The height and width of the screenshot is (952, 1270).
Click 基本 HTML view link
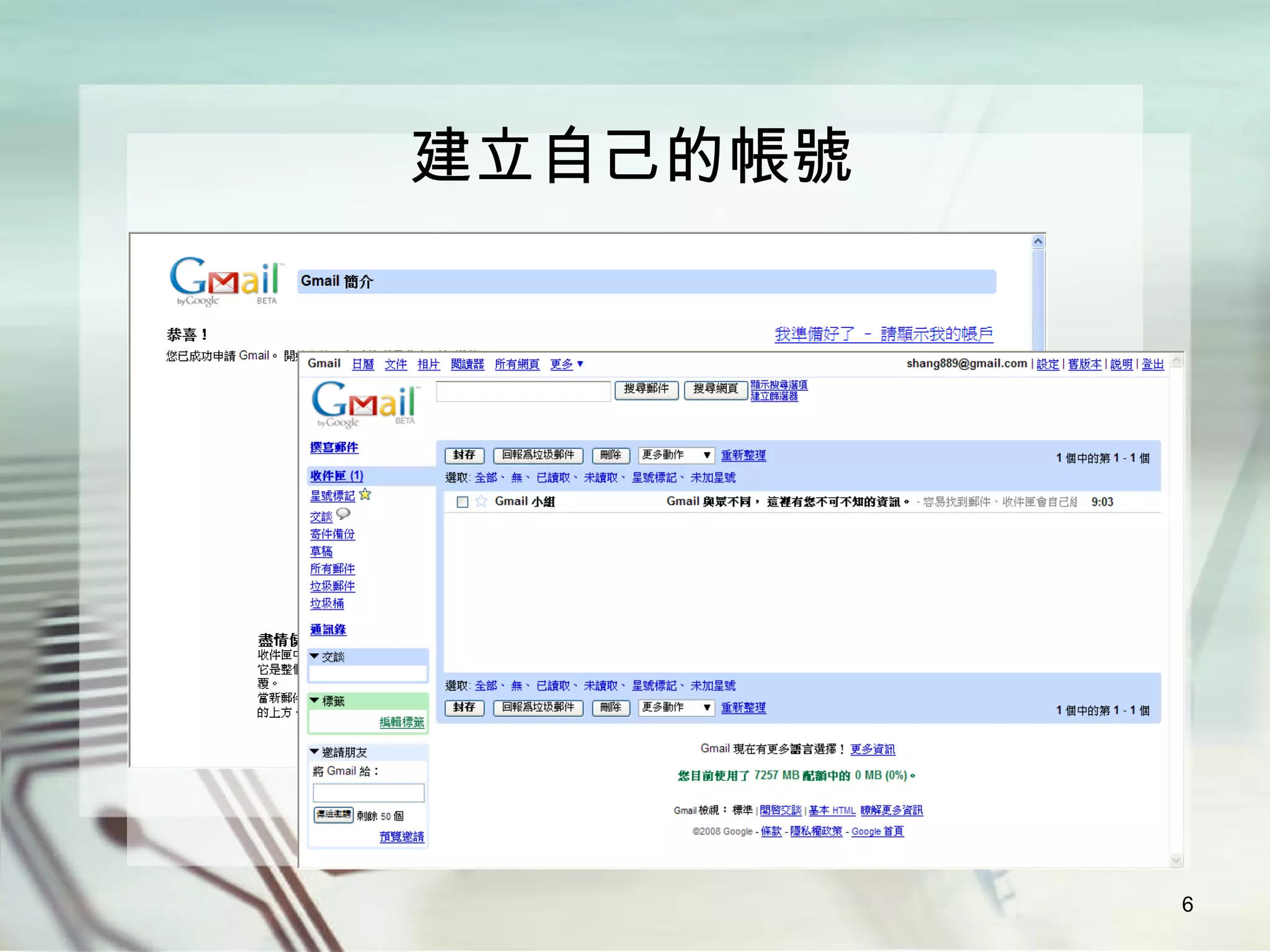(832, 810)
